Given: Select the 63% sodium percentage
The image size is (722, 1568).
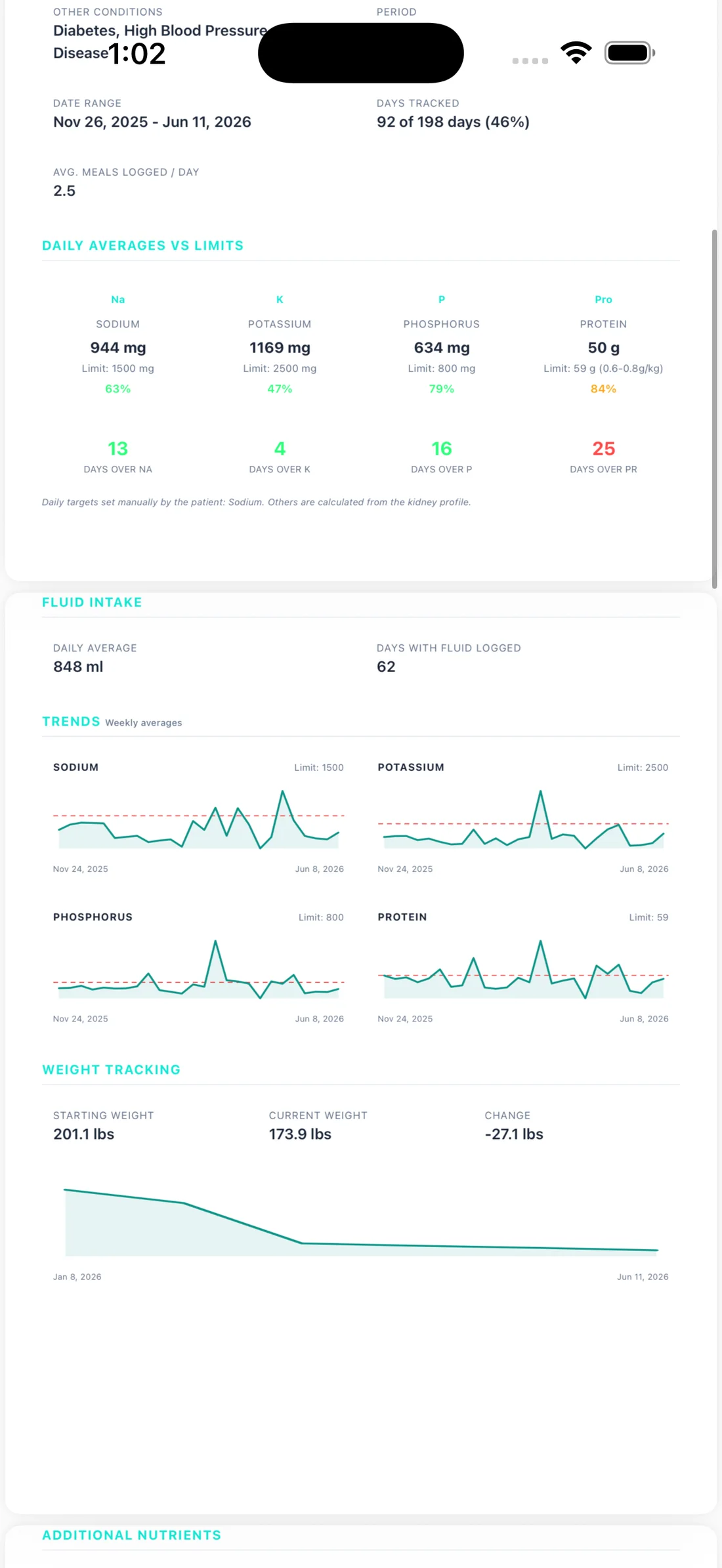Looking at the screenshot, I should [x=118, y=389].
